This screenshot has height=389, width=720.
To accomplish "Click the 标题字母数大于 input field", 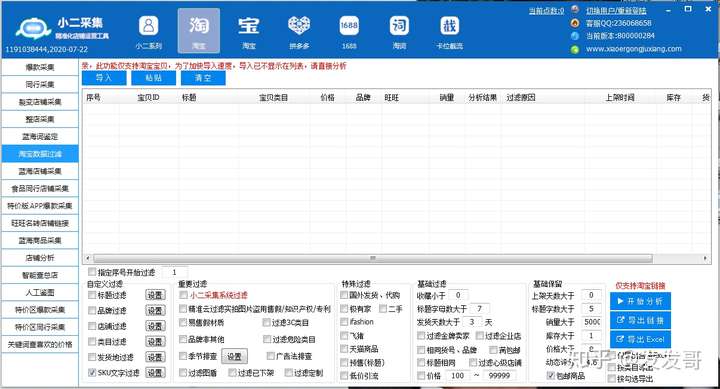I will coord(479,309).
